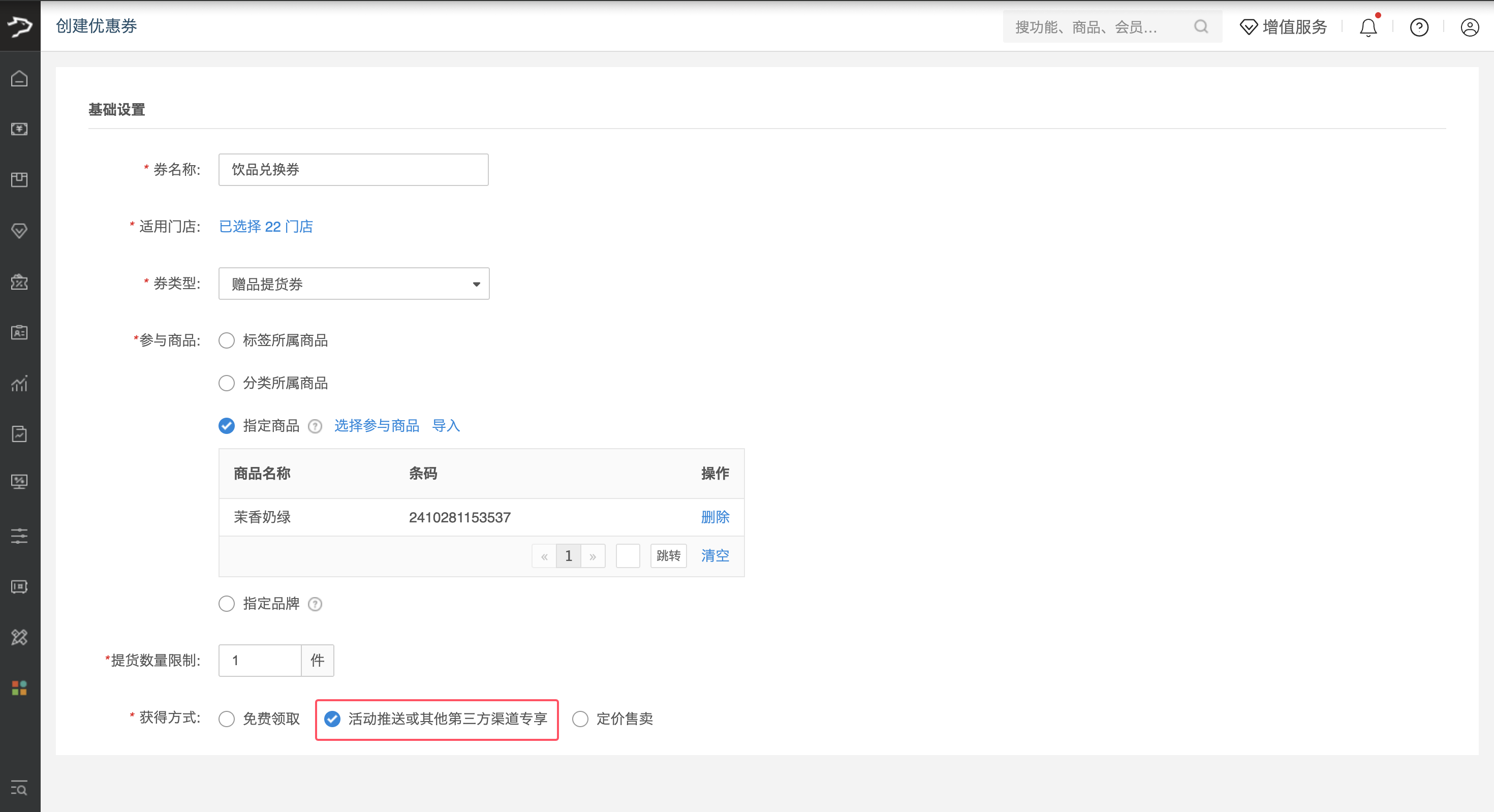The width and height of the screenshot is (1494, 812).
Task: Click 选择参与商品 link
Action: click(377, 426)
